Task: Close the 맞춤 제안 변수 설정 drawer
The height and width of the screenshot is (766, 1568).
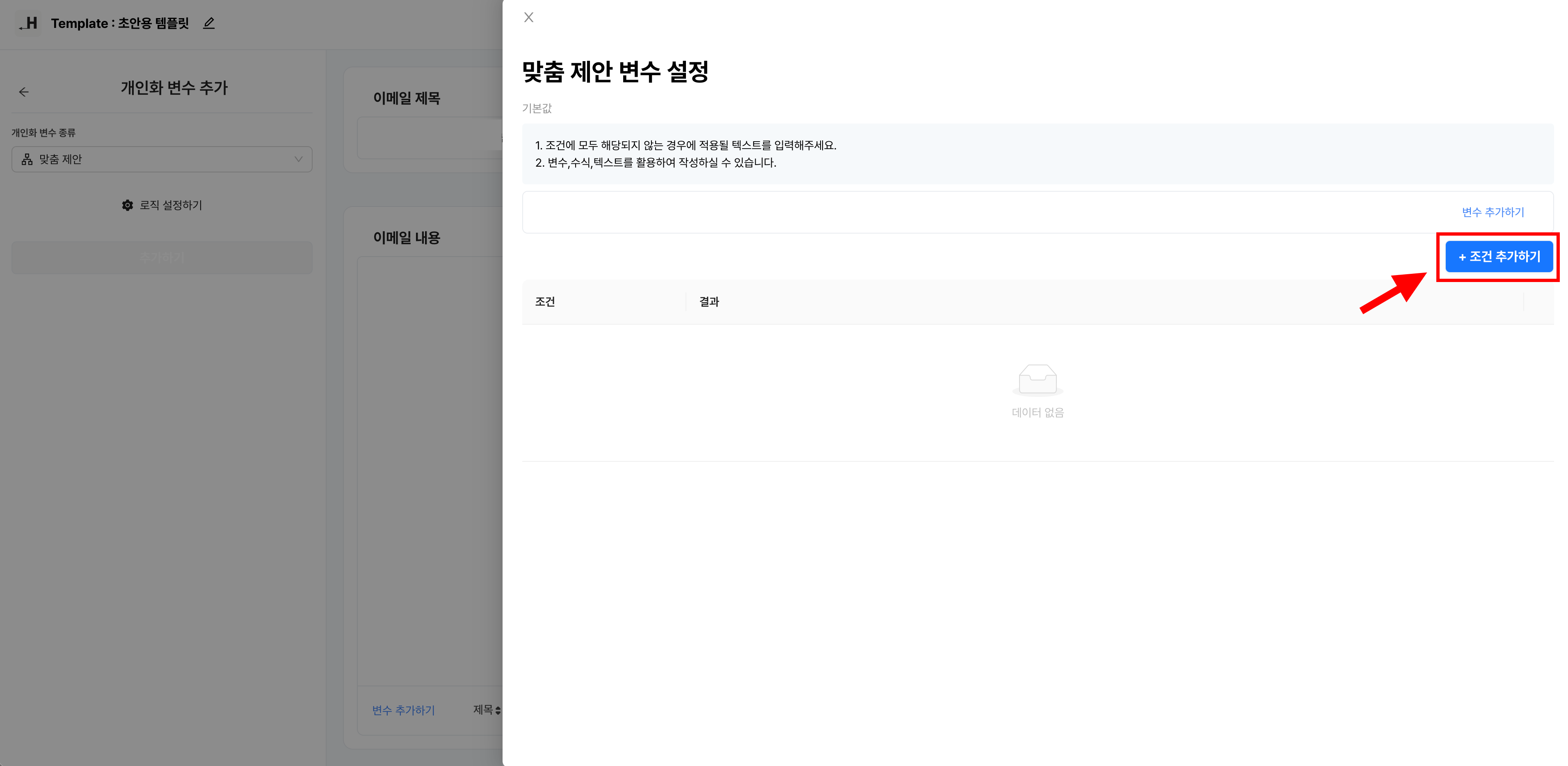Action: pyautogui.click(x=528, y=18)
